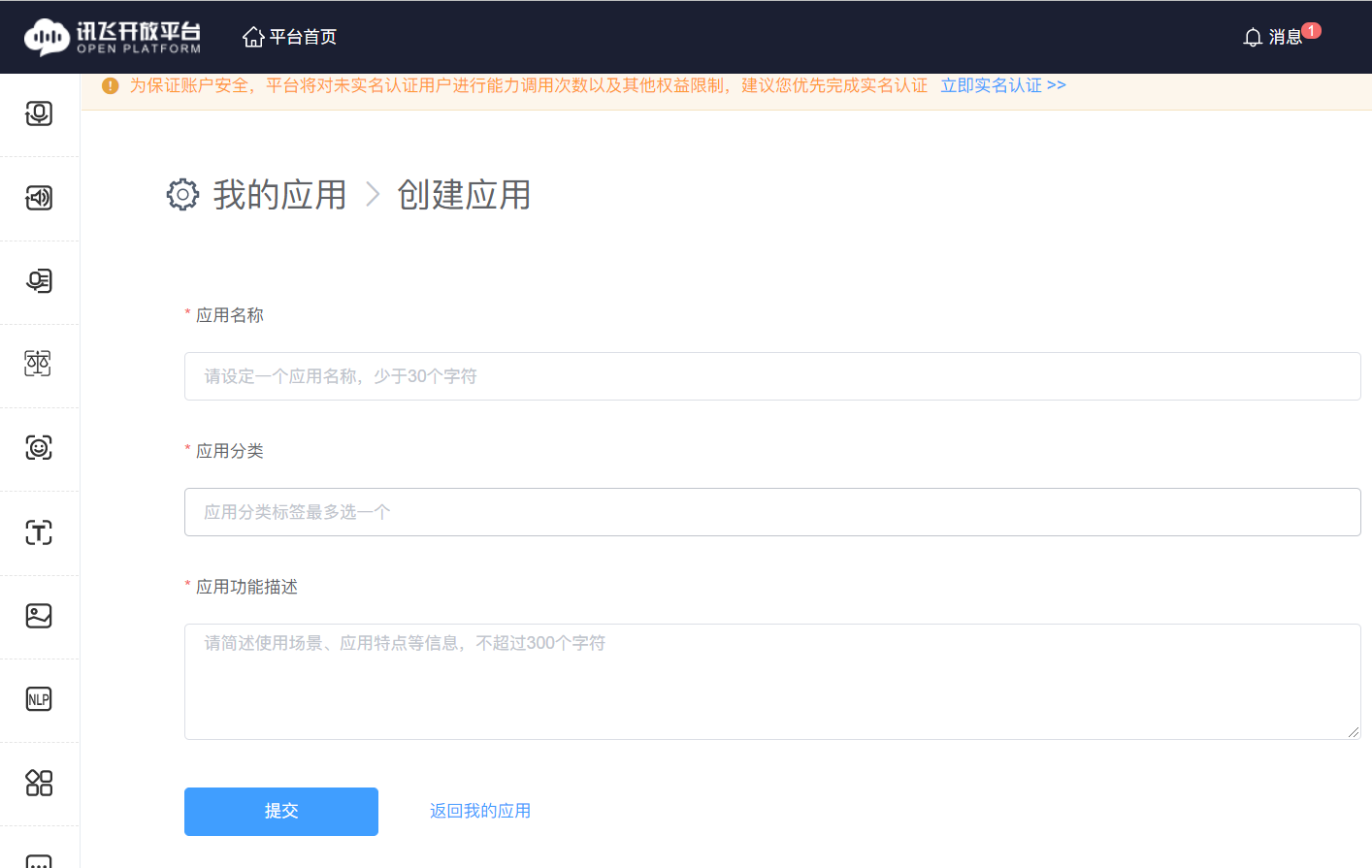Click the iFlytek Open Platform logo

[x=113, y=37]
